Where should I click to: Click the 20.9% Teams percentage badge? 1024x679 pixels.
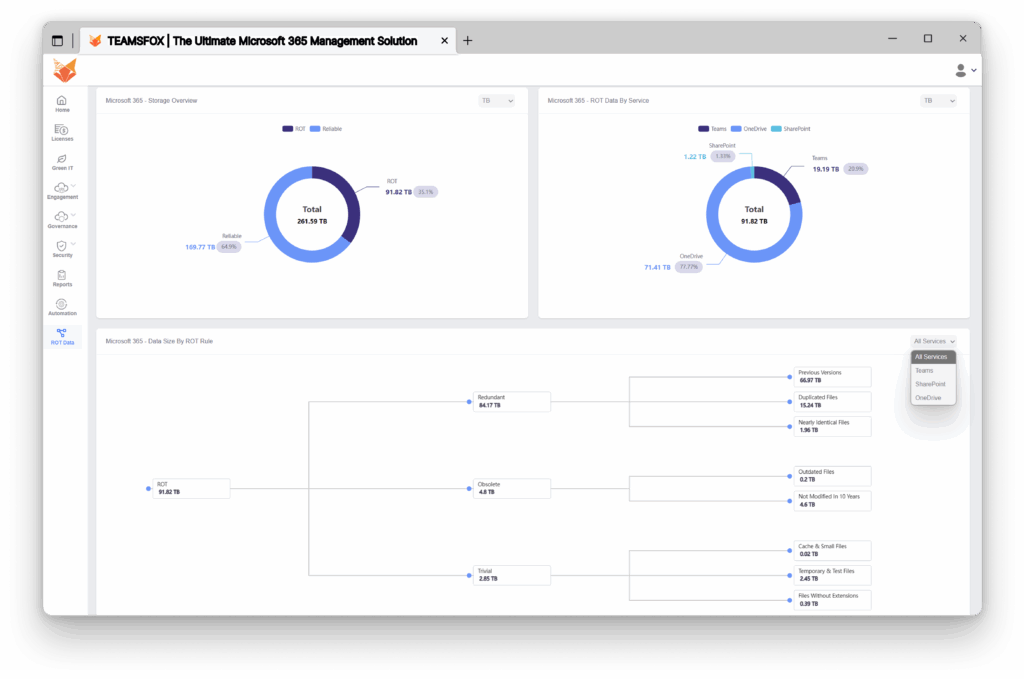pos(856,169)
